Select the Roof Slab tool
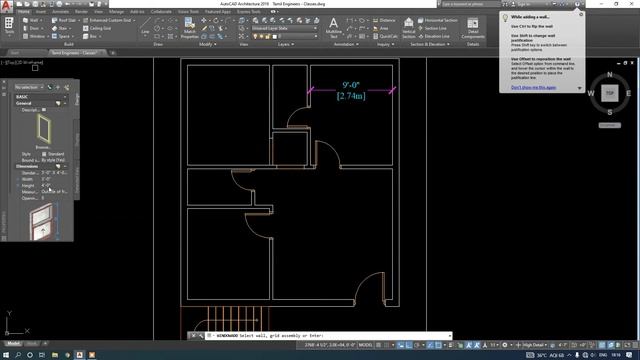The width and height of the screenshot is (640, 360). coord(64,20)
